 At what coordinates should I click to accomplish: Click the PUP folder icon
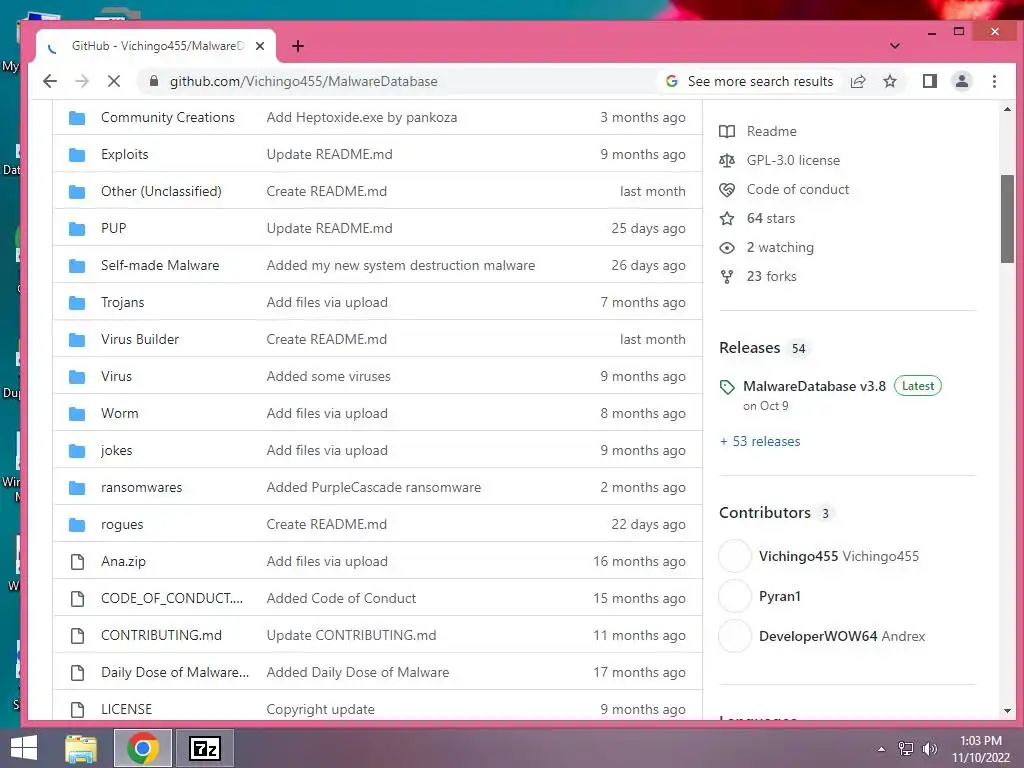(x=77, y=229)
